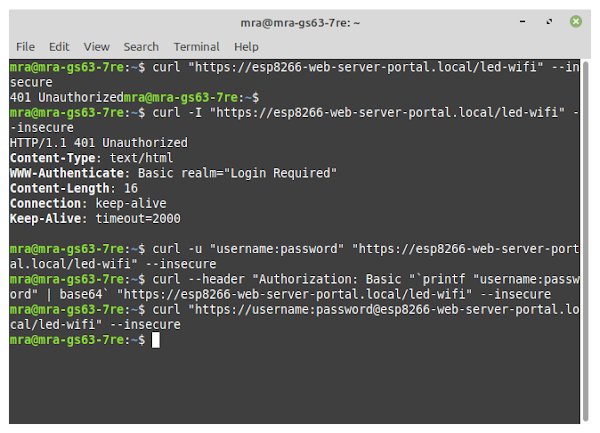This screenshot has height=433, width=600.
Task: Open the Edit menu
Action: (x=59, y=47)
